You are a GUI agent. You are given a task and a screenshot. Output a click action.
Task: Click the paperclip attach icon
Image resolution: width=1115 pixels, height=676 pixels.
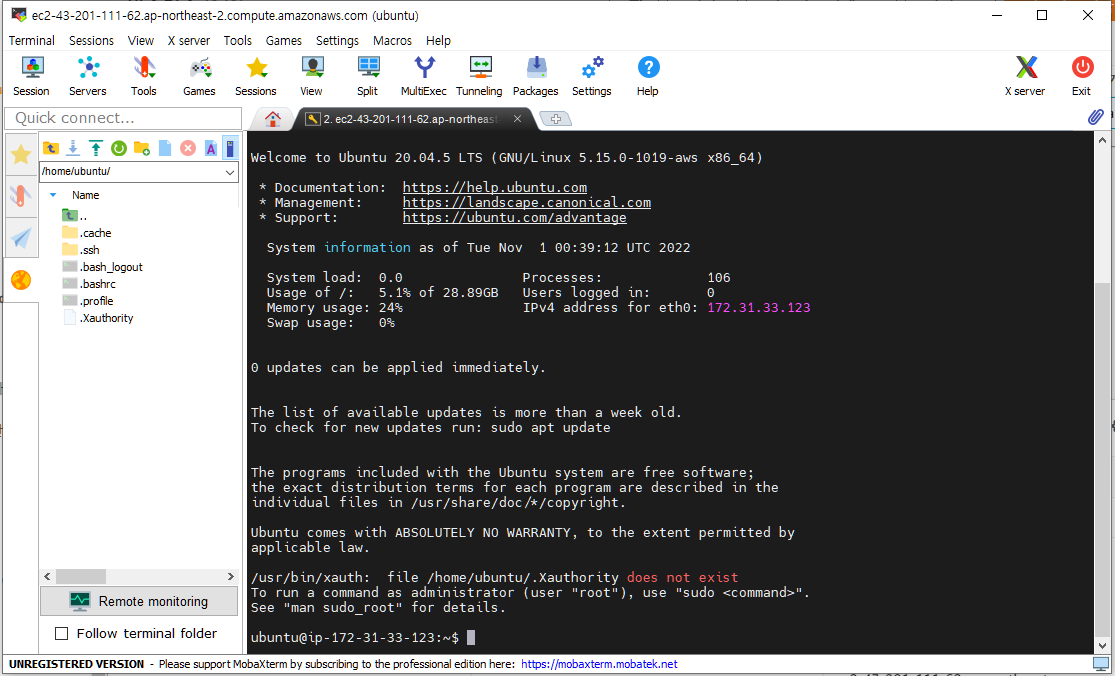click(x=1096, y=117)
